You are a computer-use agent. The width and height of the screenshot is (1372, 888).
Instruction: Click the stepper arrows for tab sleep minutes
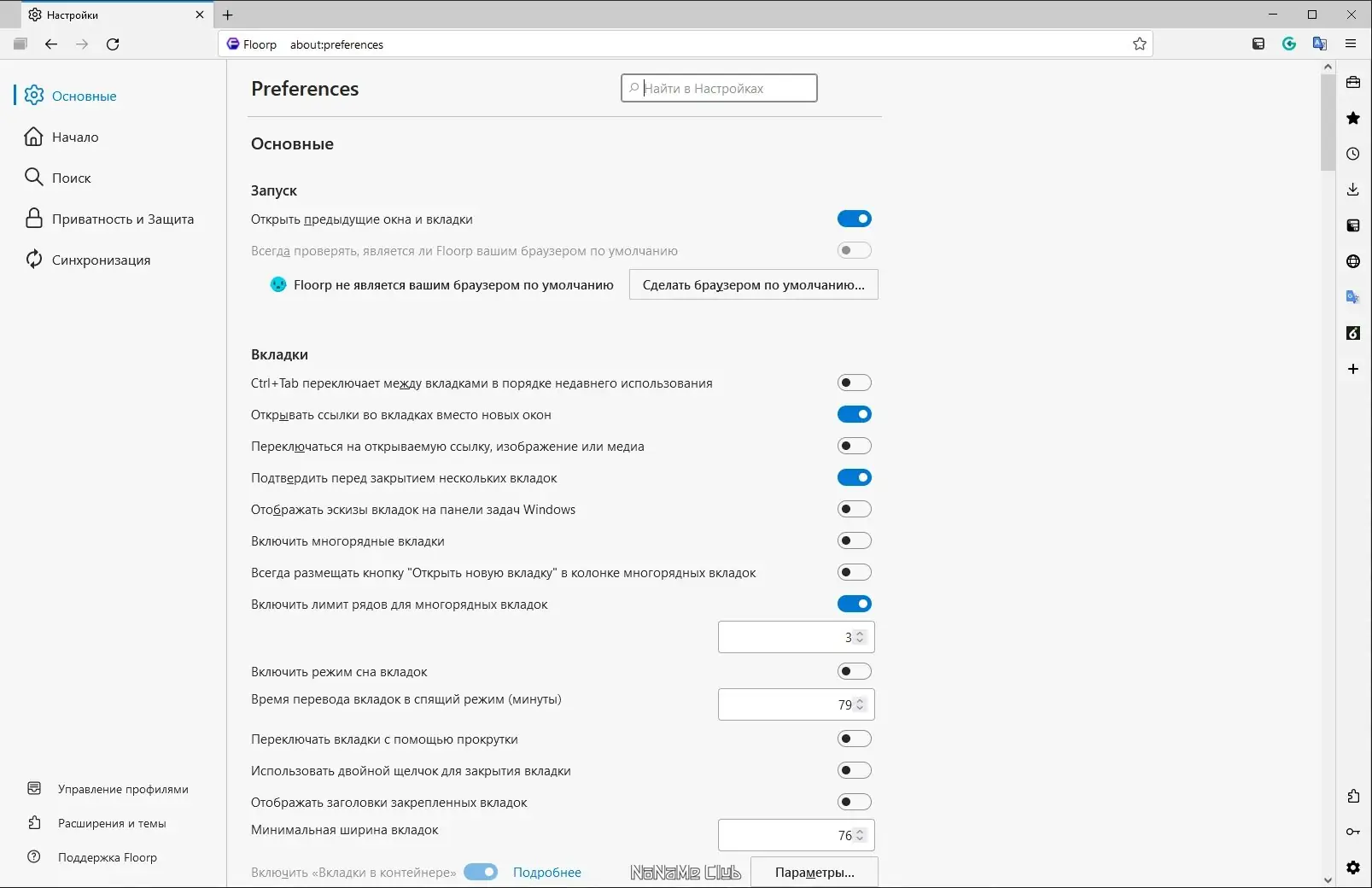(861, 705)
